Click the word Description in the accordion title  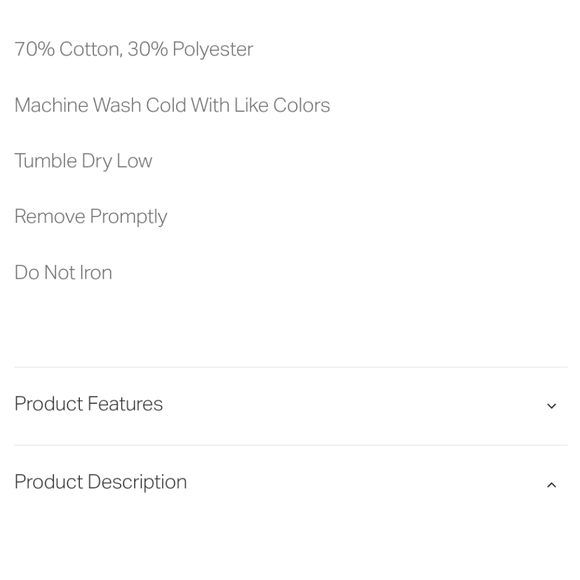pos(137,482)
